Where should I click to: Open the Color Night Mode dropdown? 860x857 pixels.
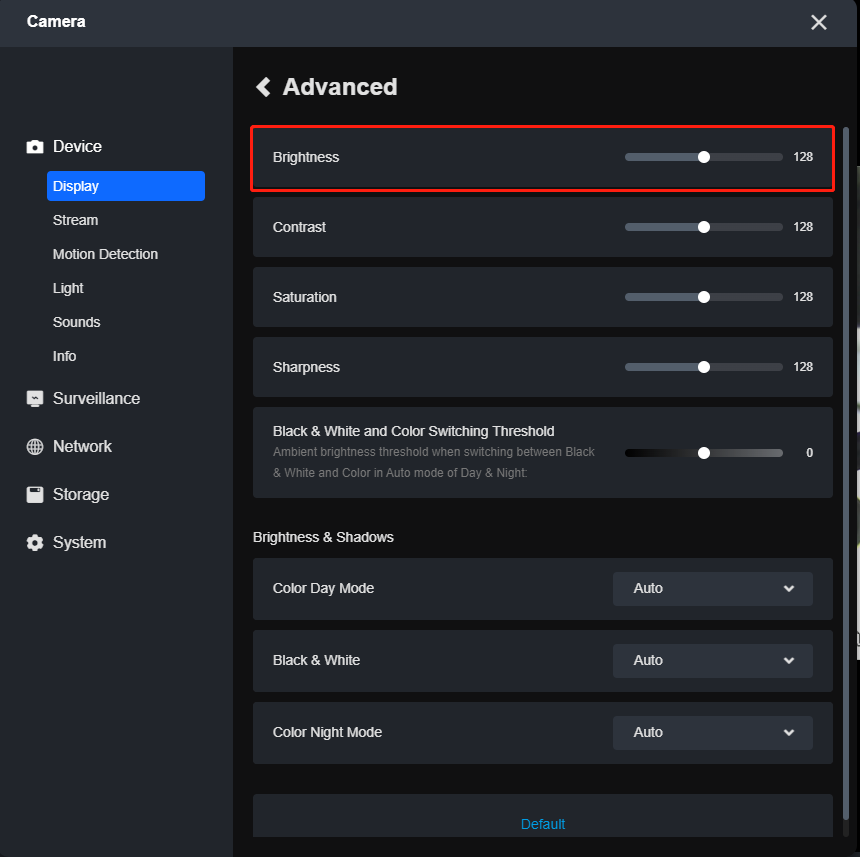[x=712, y=733]
